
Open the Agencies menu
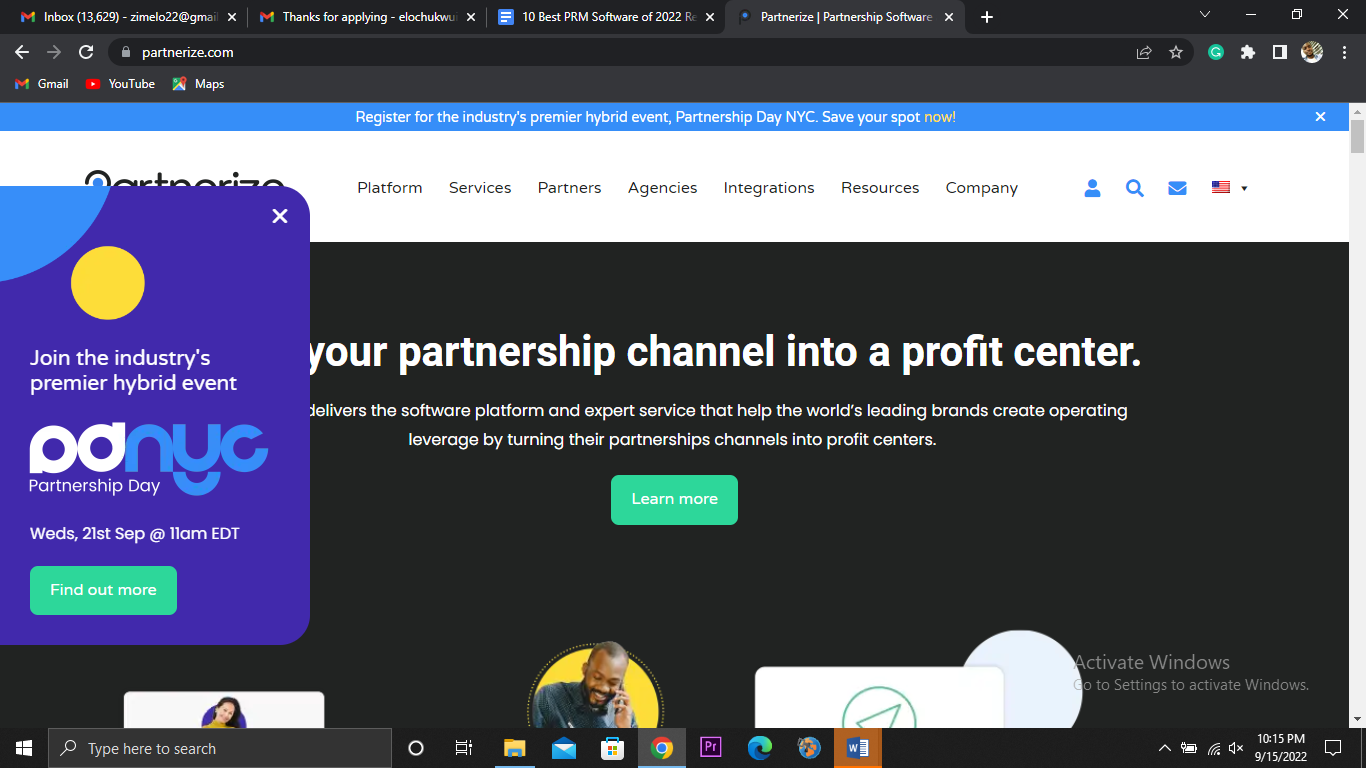[662, 188]
